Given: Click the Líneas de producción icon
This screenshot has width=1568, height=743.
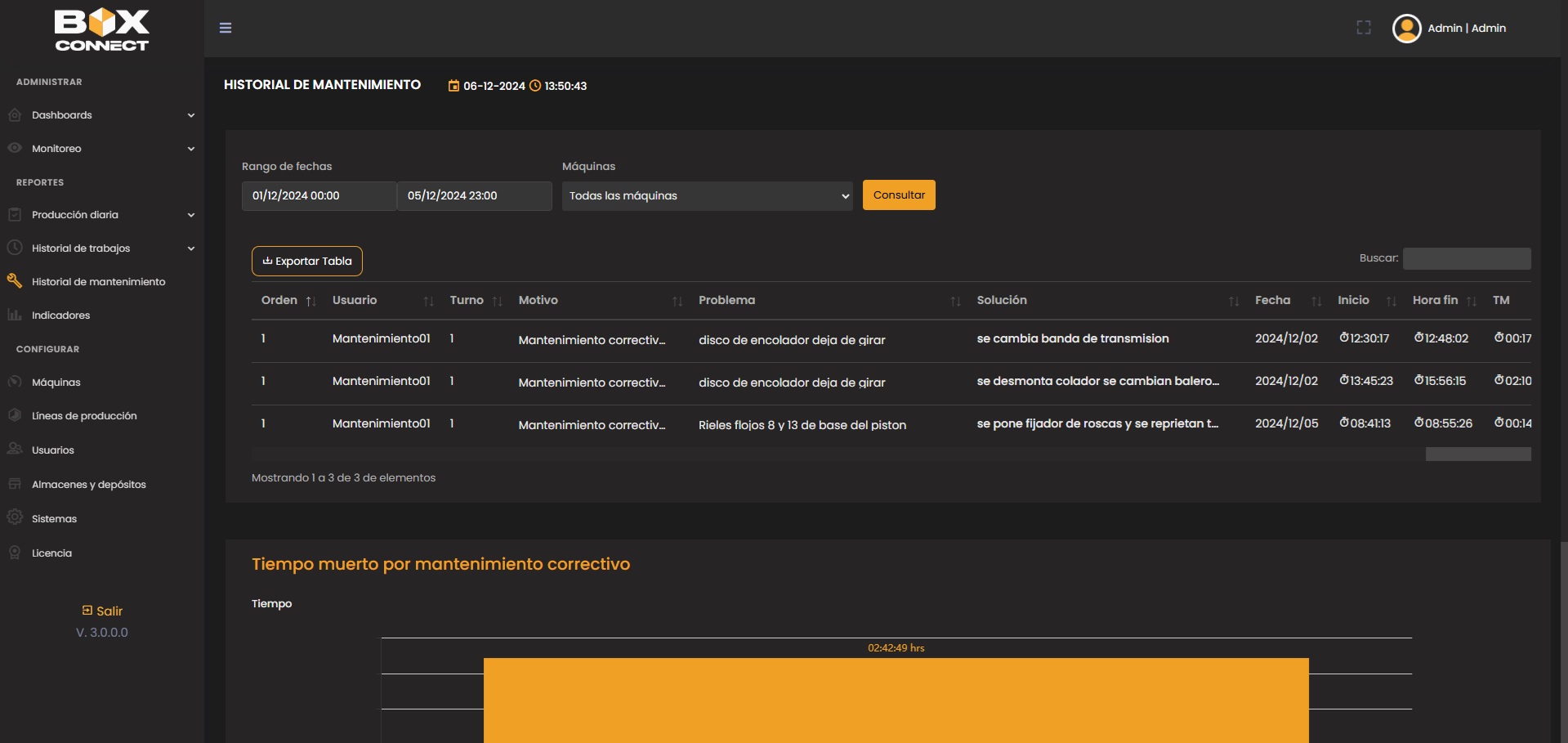Looking at the screenshot, I should coord(15,415).
